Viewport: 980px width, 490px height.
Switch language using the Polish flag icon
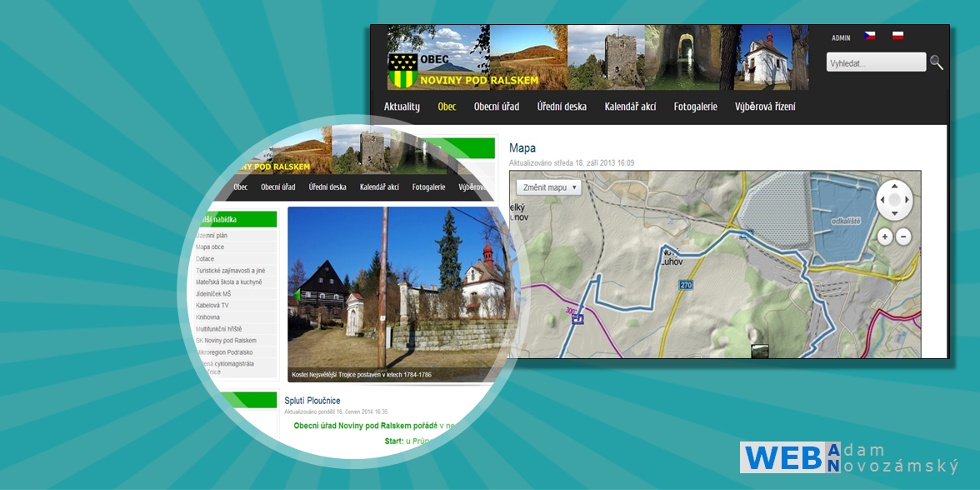coord(898,36)
